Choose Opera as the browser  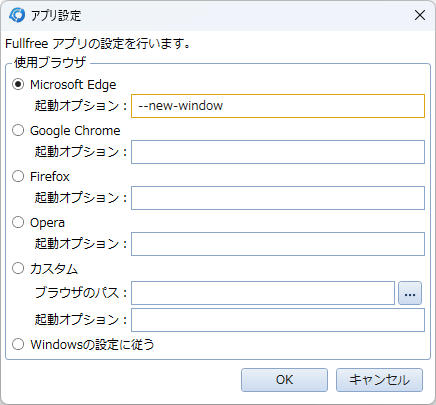[x=18, y=222]
